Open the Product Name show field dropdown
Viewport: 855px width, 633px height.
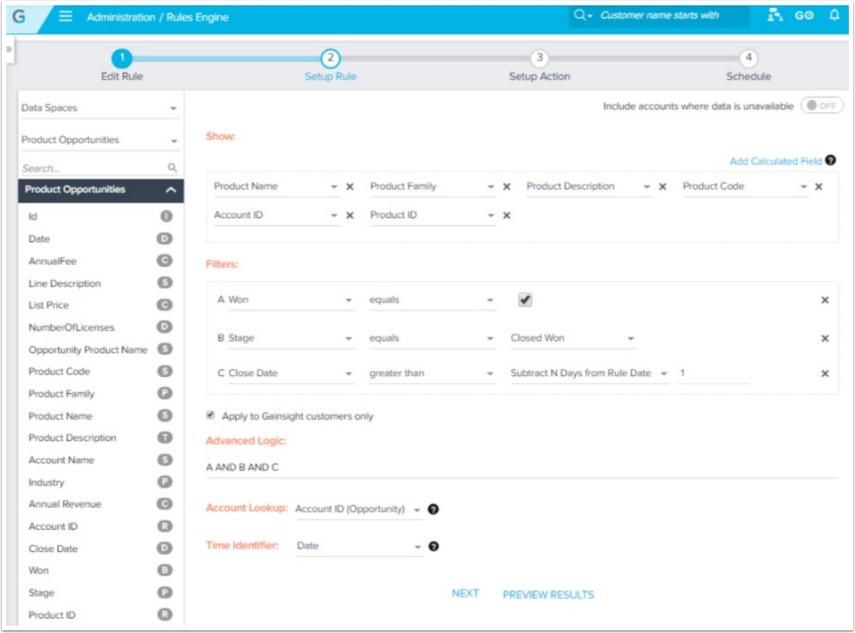pyautogui.click(x=276, y=186)
